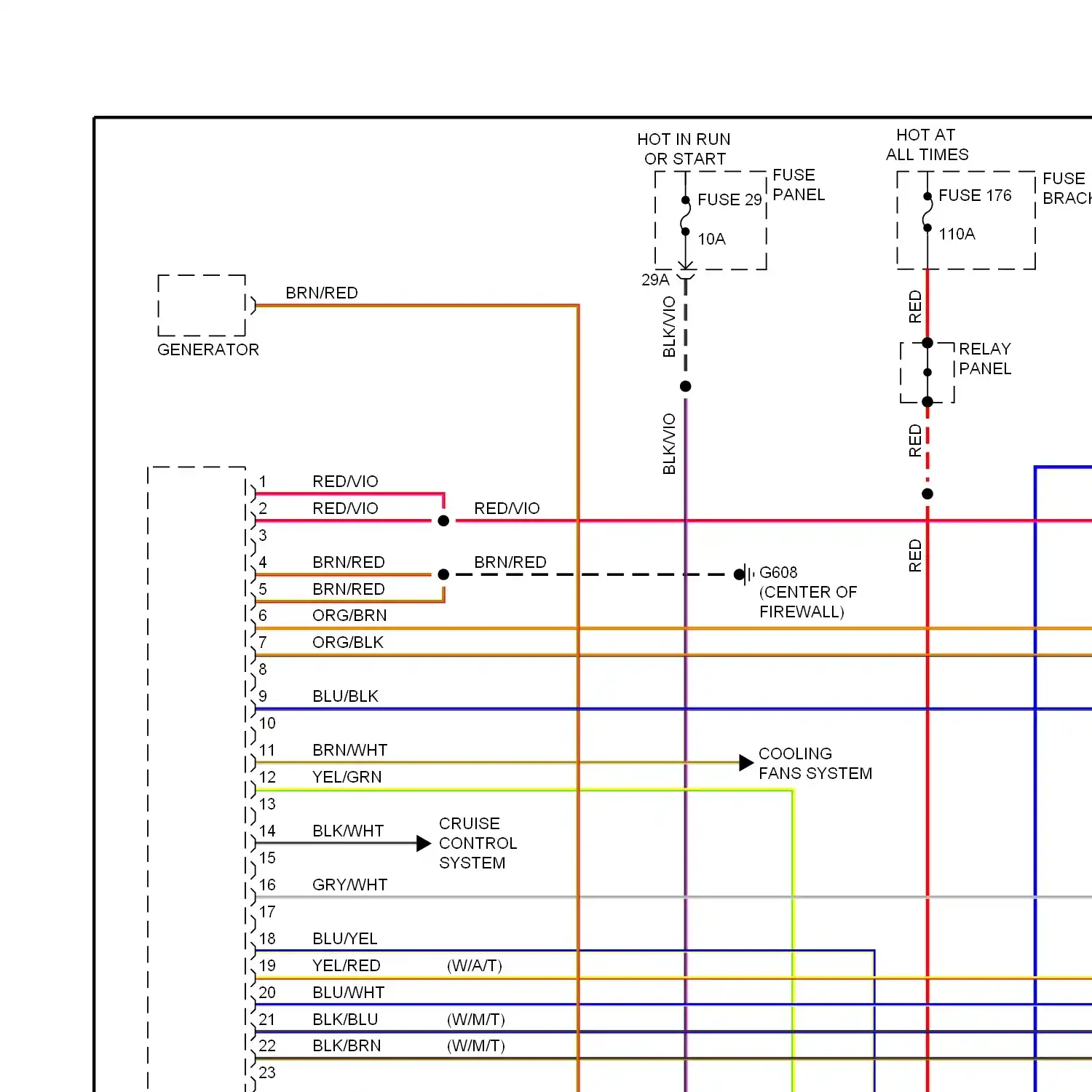Select the BLK/WHT label on pin 14

pos(348,831)
